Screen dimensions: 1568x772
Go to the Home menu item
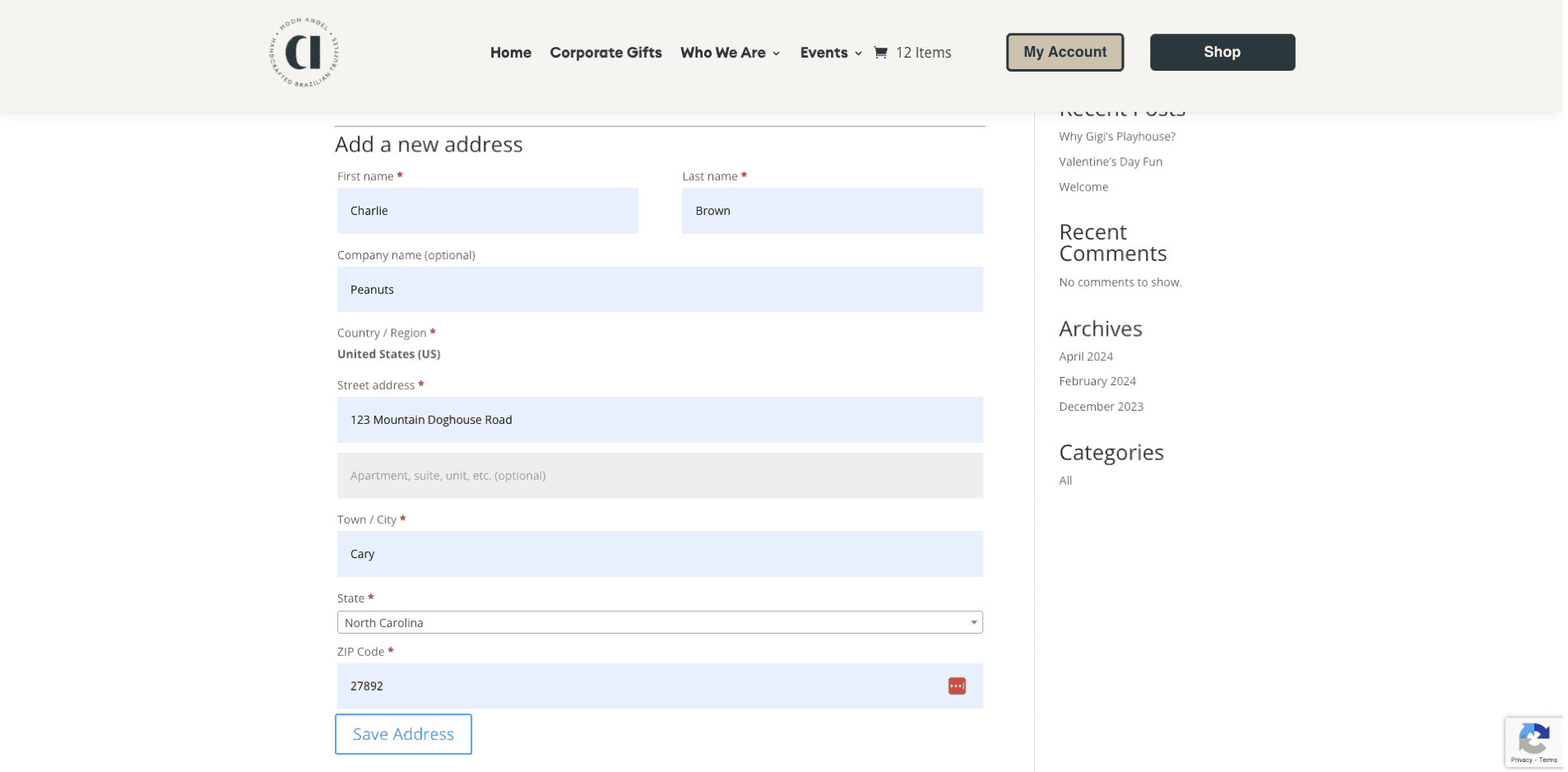pos(511,53)
